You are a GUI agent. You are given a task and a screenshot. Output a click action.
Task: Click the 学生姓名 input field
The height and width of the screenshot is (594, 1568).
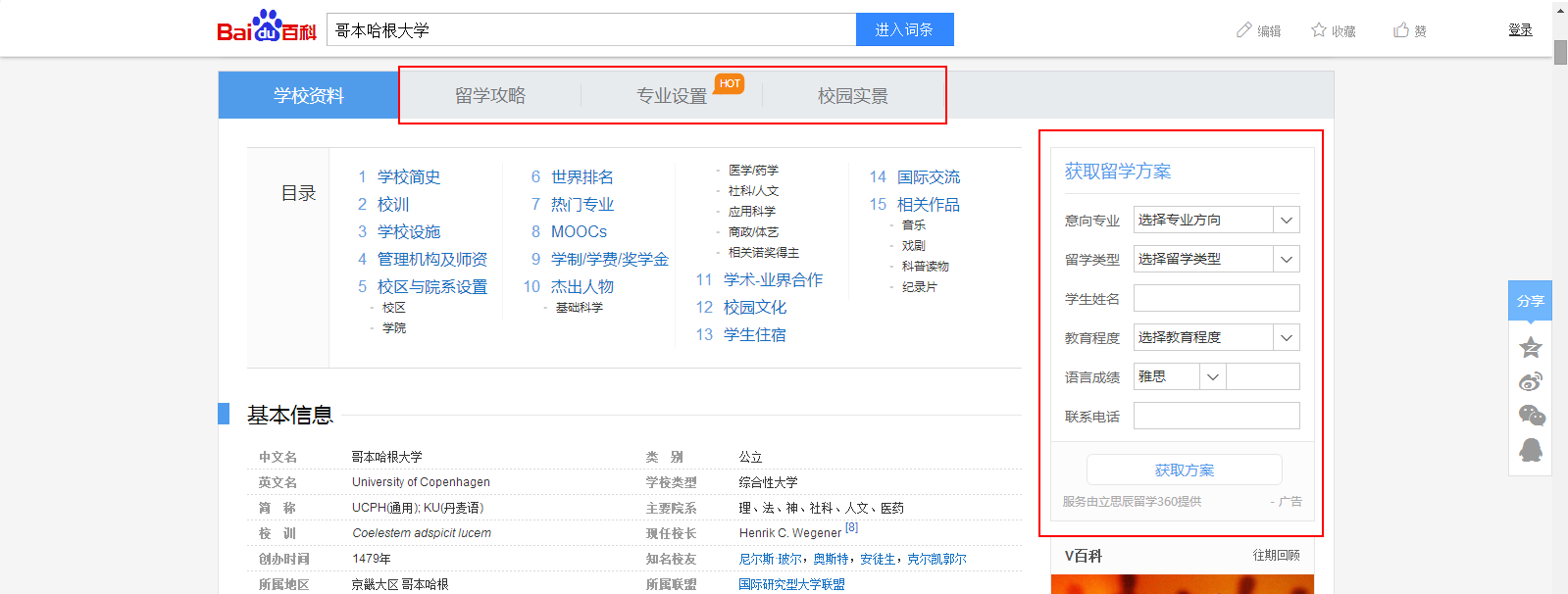point(1217,298)
